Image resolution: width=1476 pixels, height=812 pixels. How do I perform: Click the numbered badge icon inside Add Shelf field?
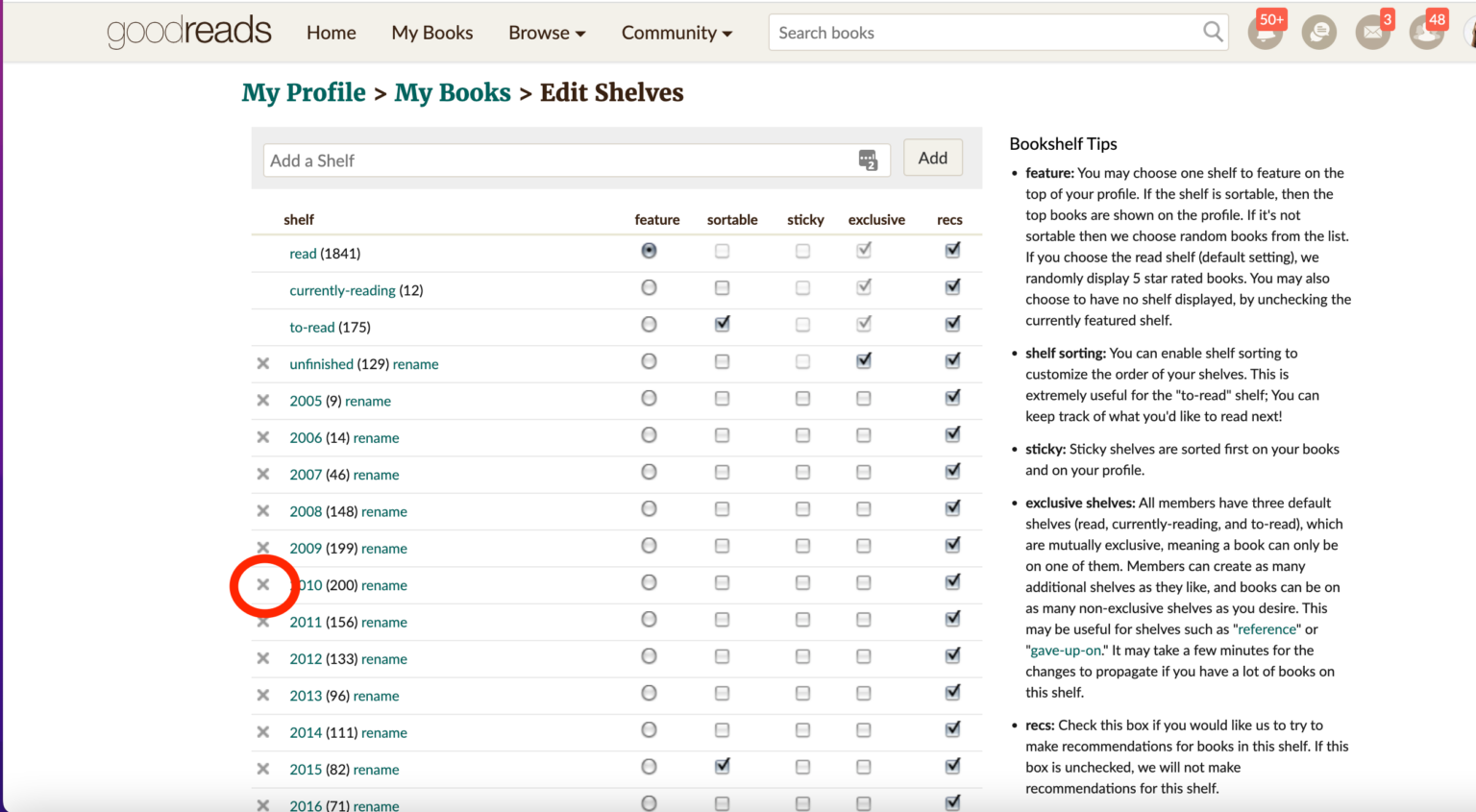tap(868, 158)
